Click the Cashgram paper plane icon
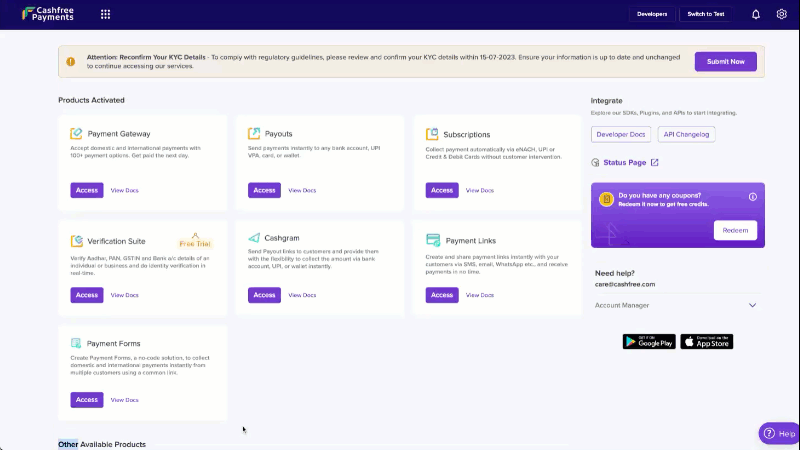This screenshot has width=800, height=450. point(254,238)
